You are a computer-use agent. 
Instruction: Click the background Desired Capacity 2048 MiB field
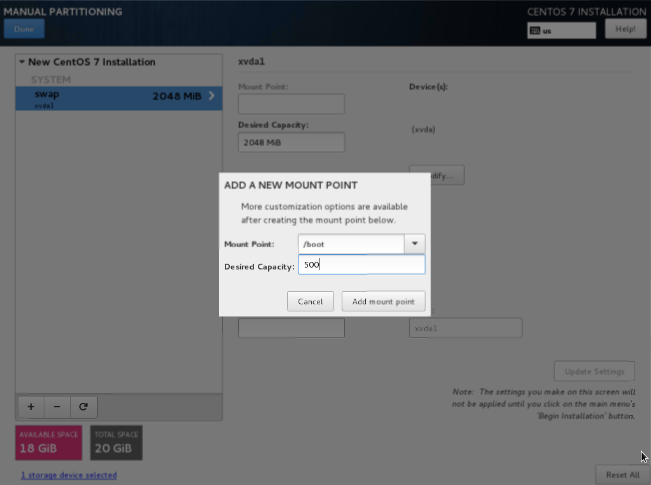pos(291,142)
